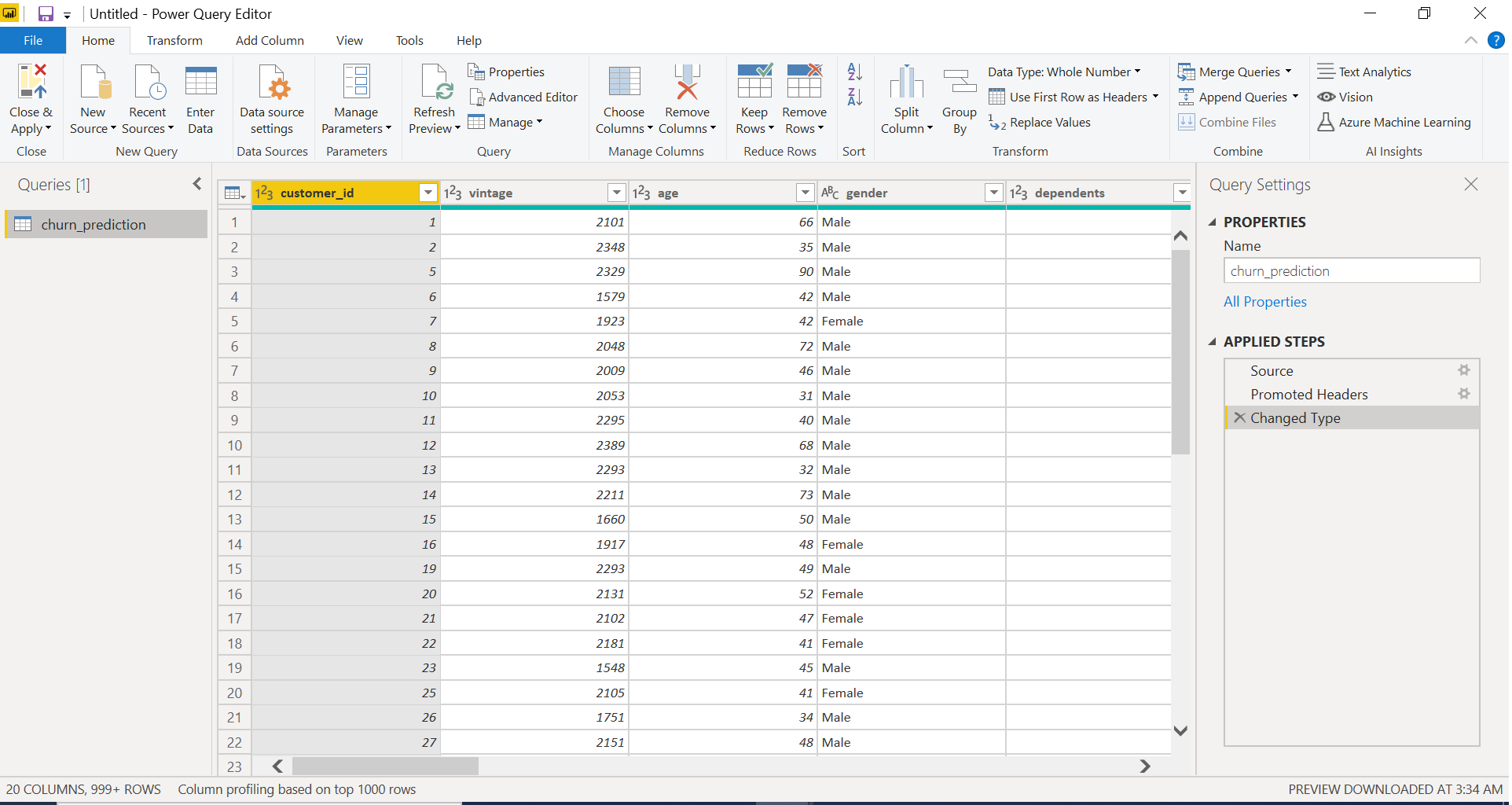Click the Refresh Preview icon
Image resolution: width=1512 pixels, height=805 pixels.
[x=434, y=83]
